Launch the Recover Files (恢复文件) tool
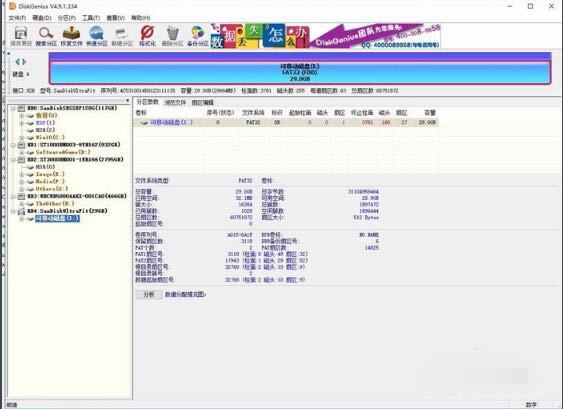 coord(71,36)
